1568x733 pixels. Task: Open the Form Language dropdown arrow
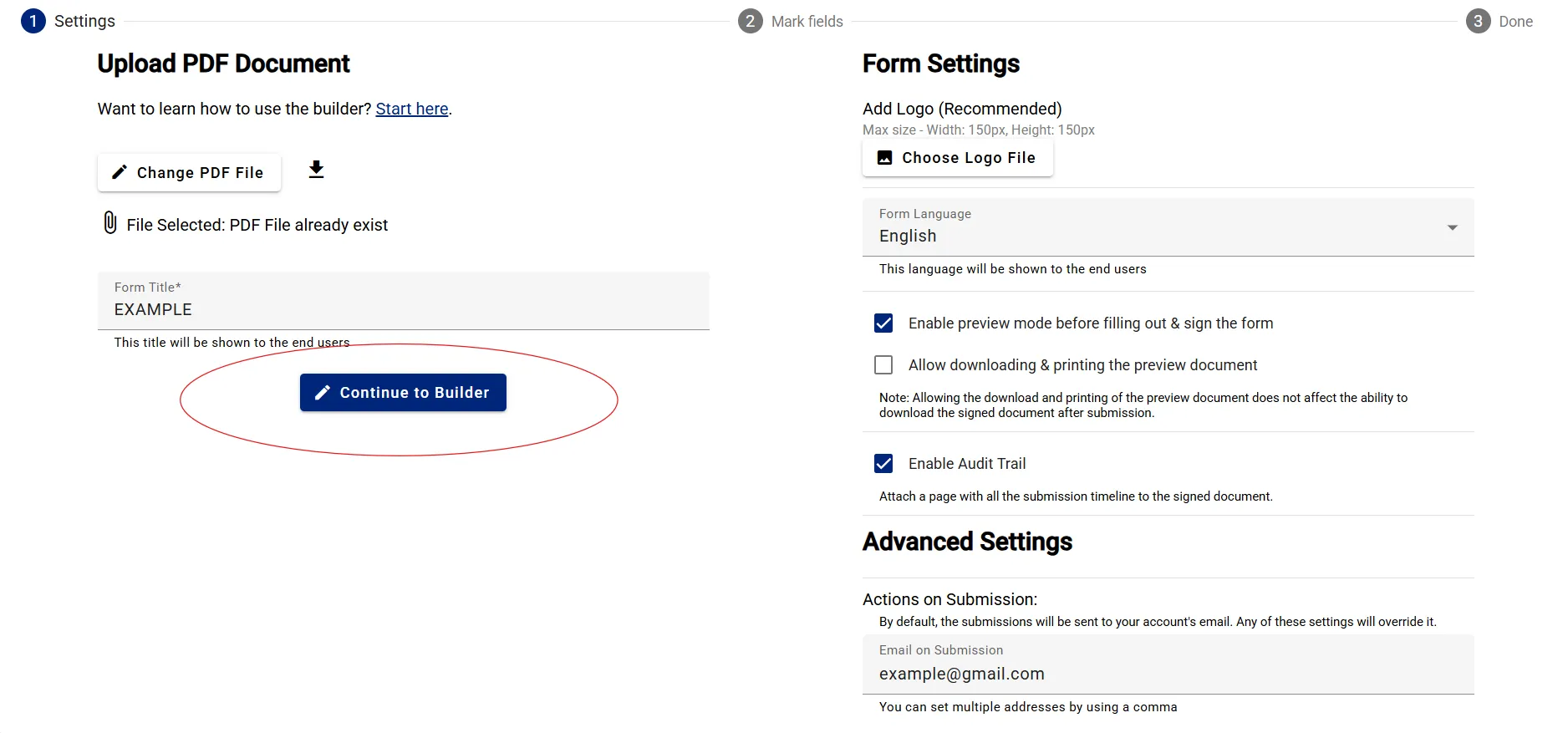(1452, 227)
